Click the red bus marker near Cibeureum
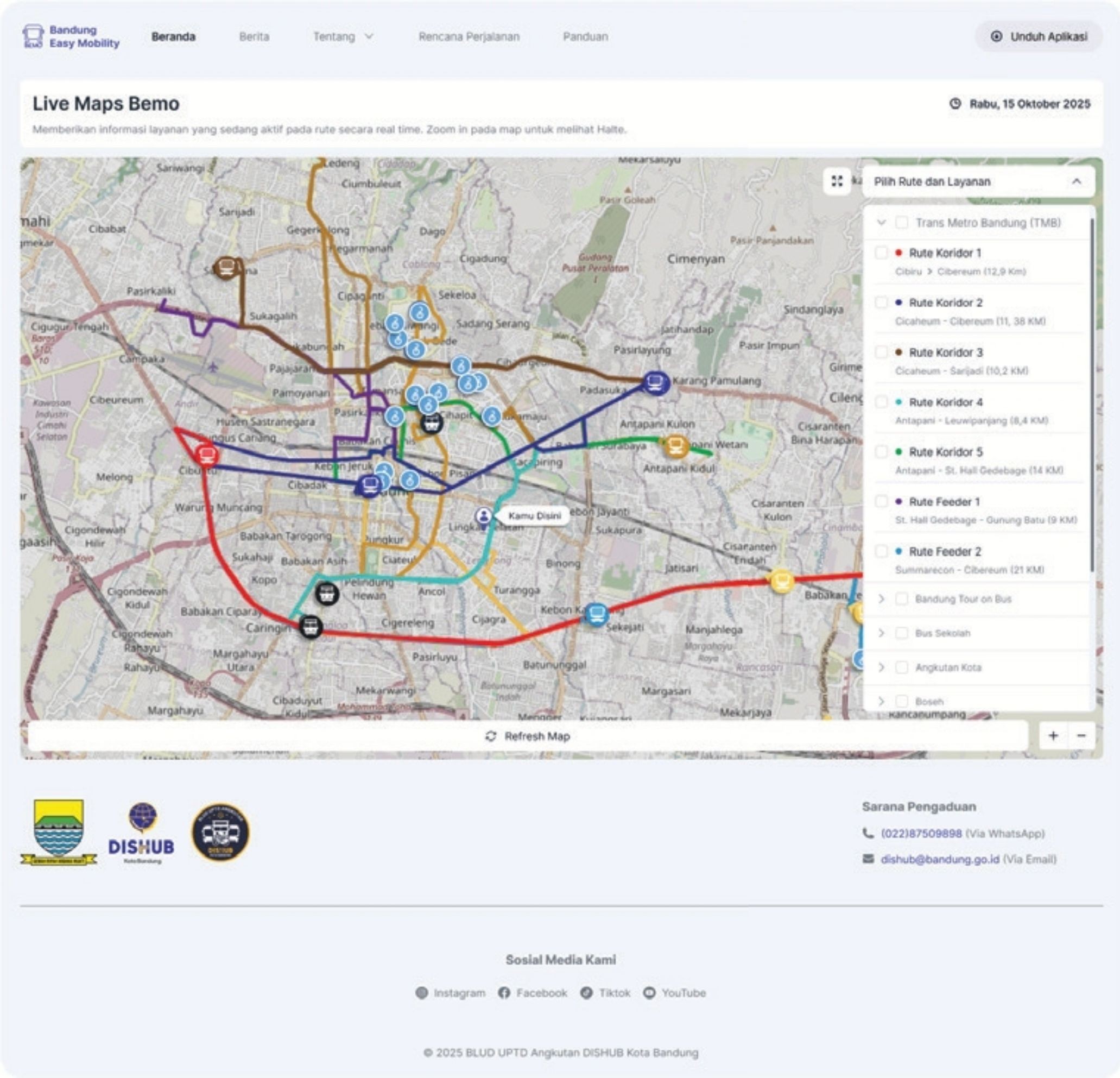The image size is (1120, 1078). [206, 455]
